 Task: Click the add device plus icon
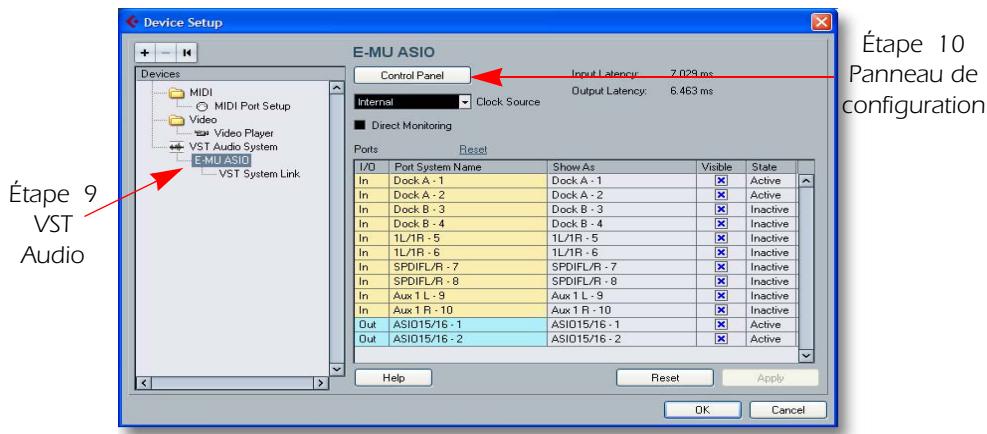(x=146, y=50)
